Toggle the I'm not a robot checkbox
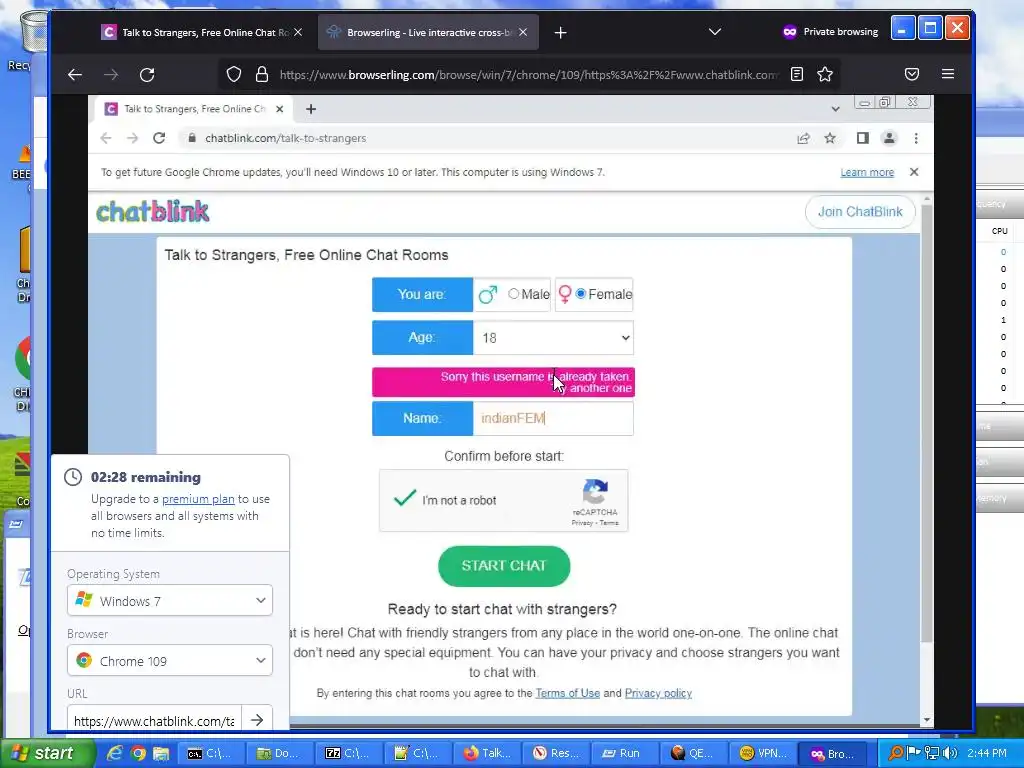The height and width of the screenshot is (768, 1024). (x=405, y=499)
